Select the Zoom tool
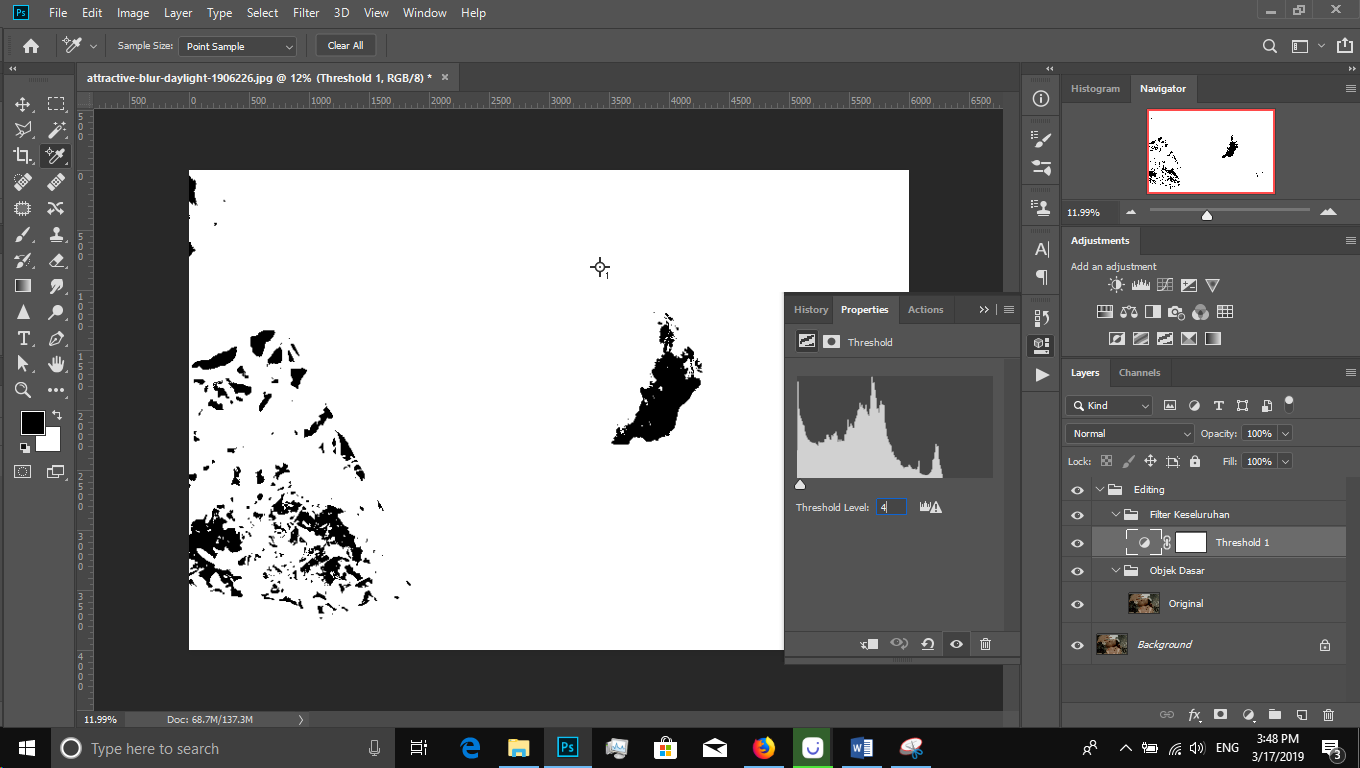The width and height of the screenshot is (1360, 768). 22,390
